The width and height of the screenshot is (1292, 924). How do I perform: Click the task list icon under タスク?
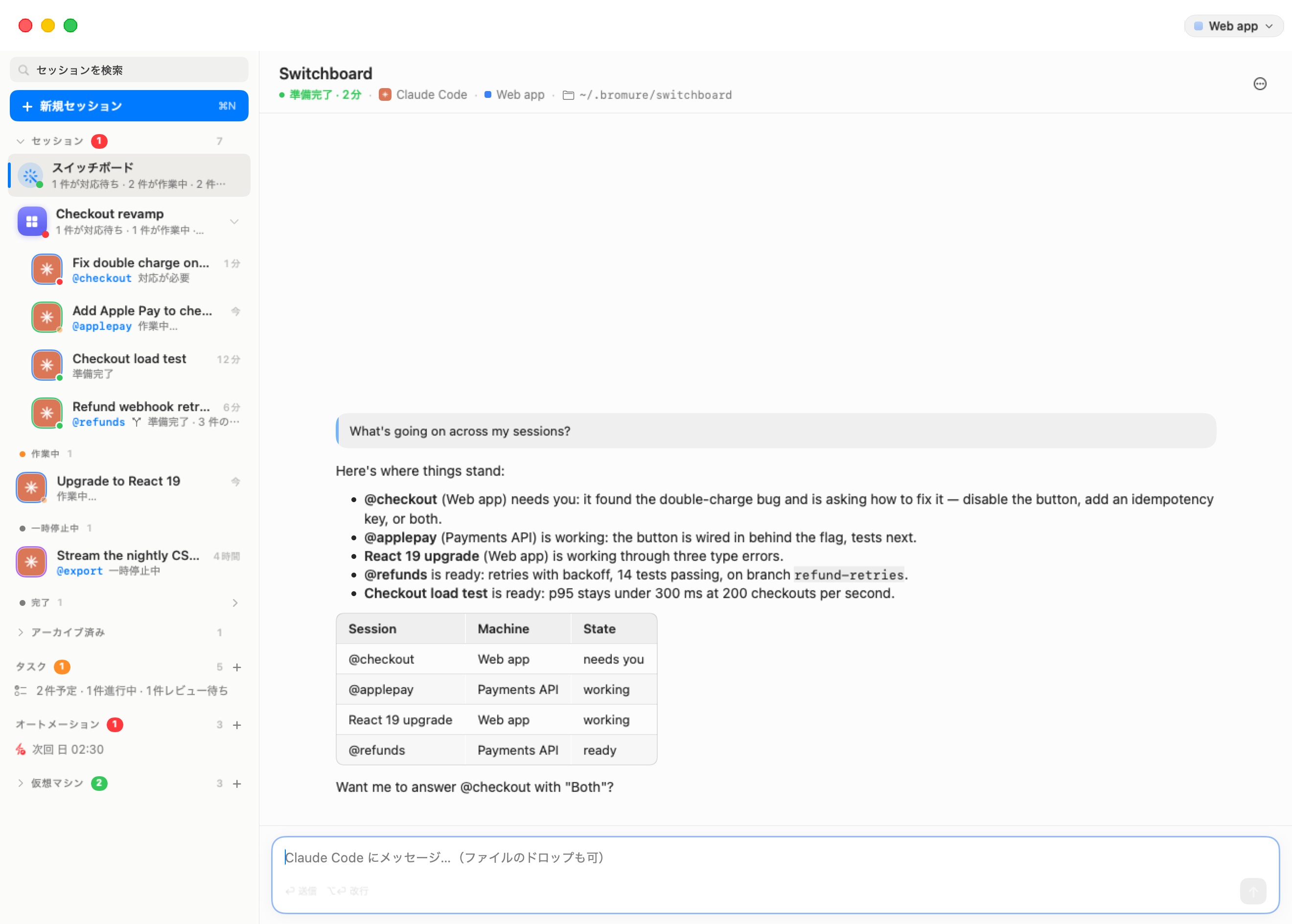click(x=21, y=691)
